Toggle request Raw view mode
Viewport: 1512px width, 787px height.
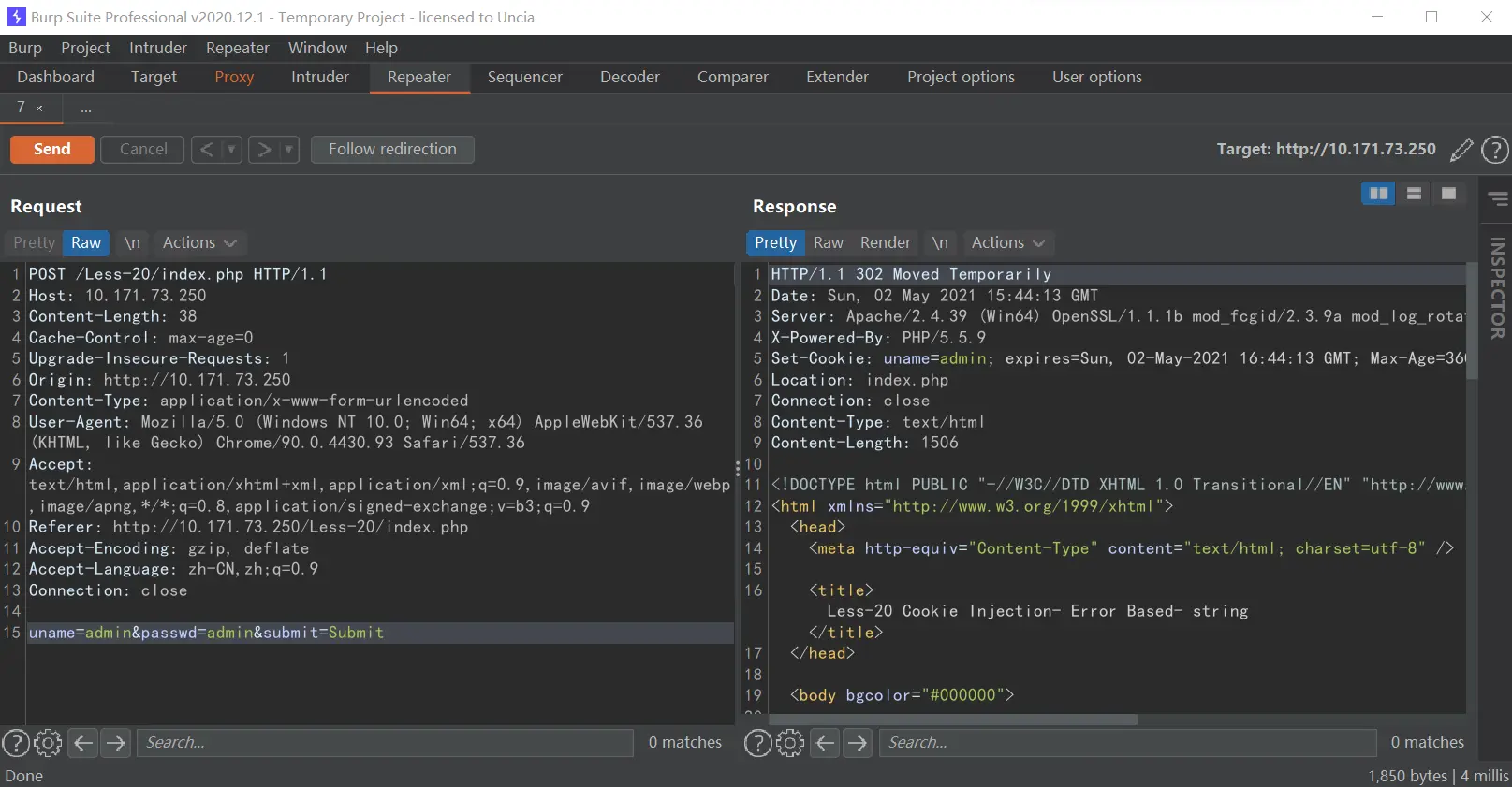(x=86, y=243)
